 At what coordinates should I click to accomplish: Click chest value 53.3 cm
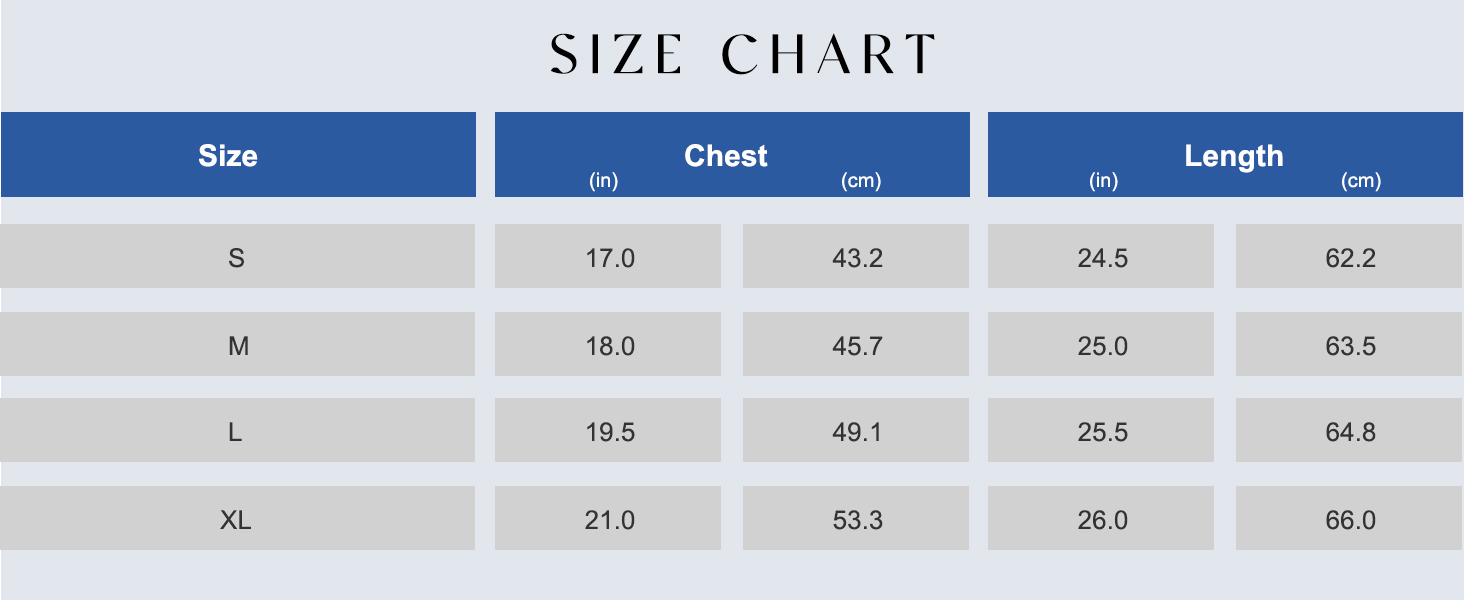(x=856, y=518)
